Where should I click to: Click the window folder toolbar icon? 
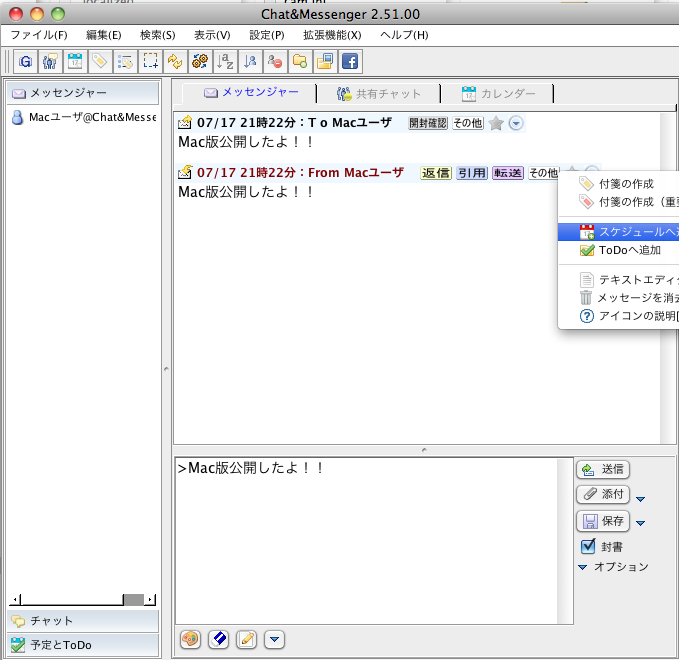[x=325, y=61]
